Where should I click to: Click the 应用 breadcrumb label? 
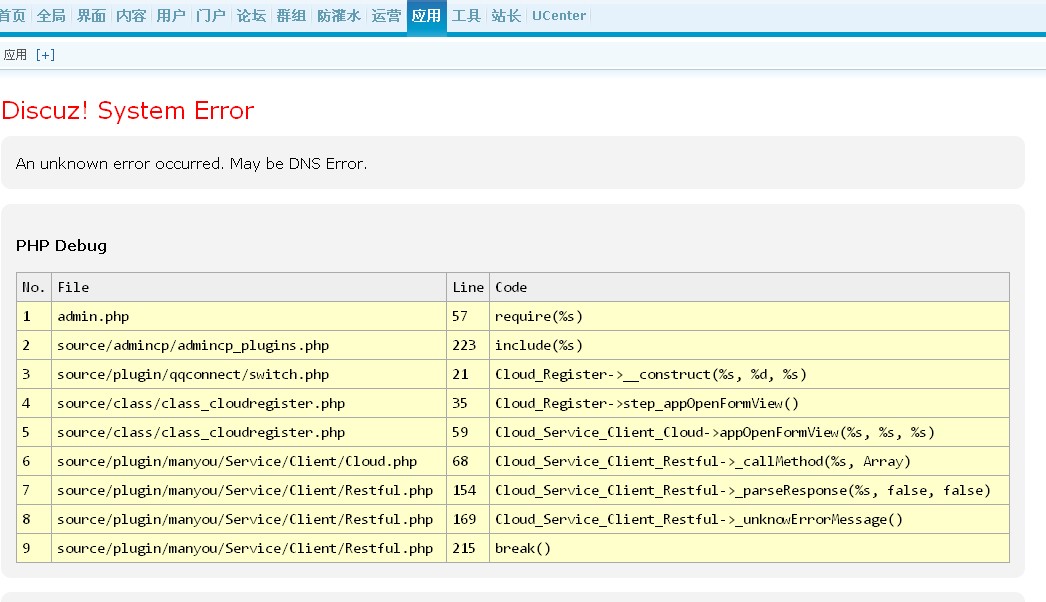click(x=15, y=55)
